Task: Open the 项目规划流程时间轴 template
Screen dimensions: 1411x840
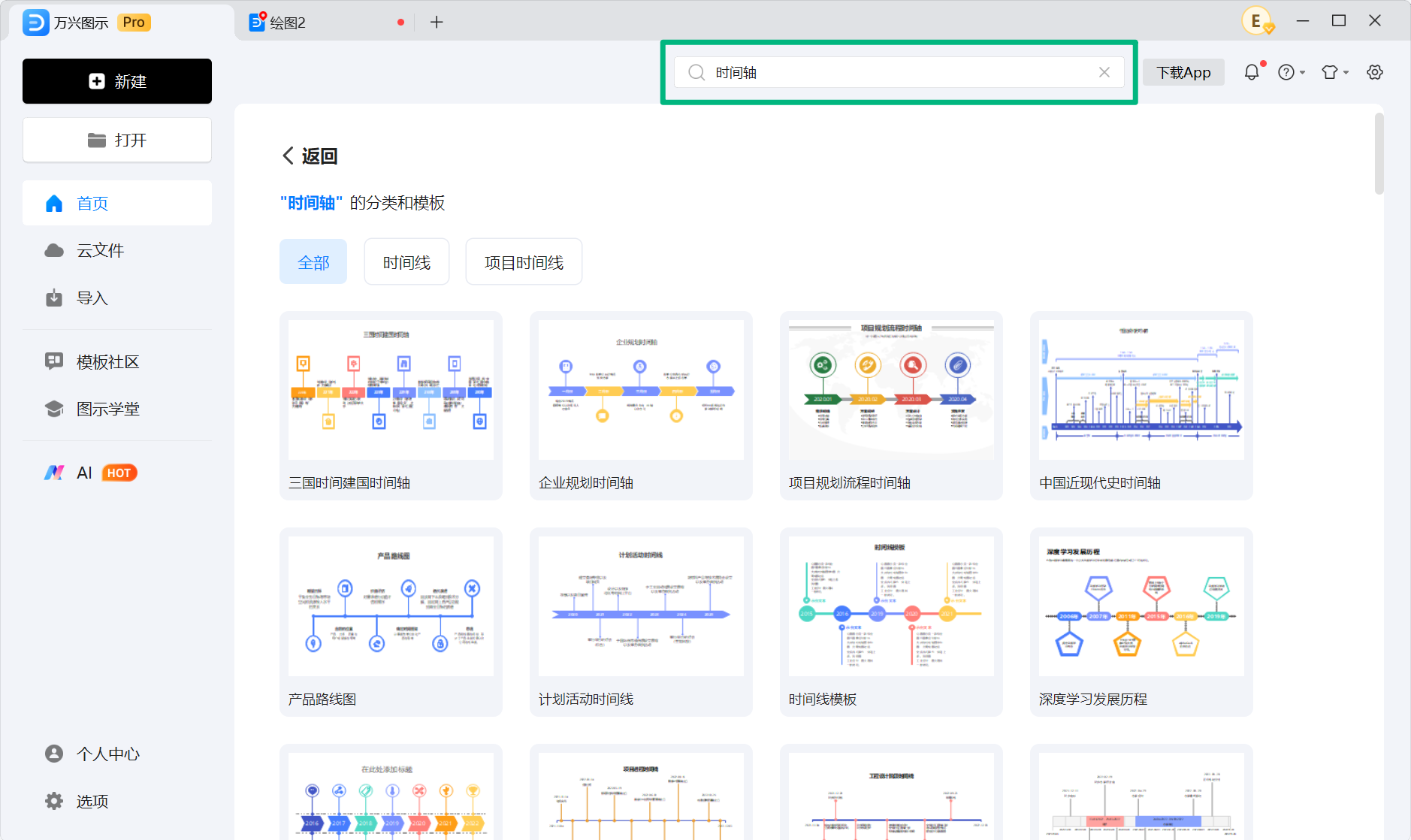Action: (891, 406)
